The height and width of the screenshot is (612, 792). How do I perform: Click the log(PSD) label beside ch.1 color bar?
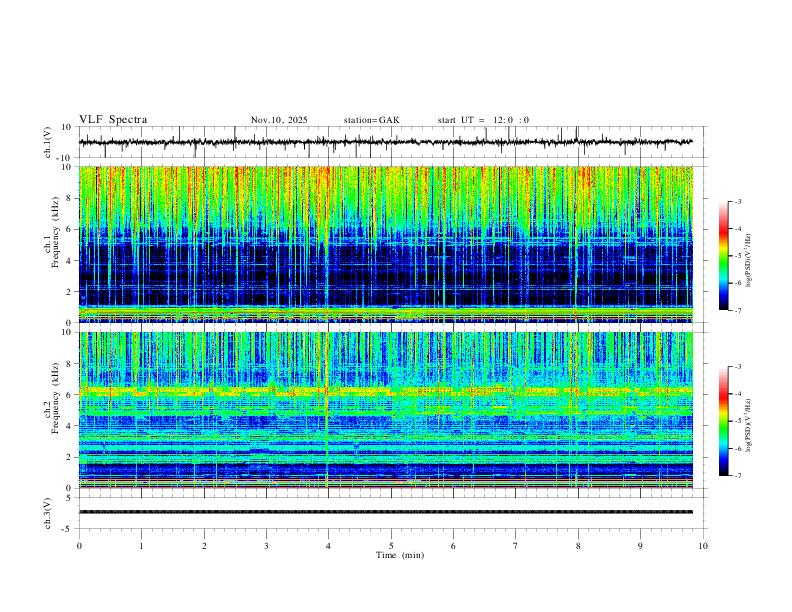pyautogui.click(x=748, y=261)
